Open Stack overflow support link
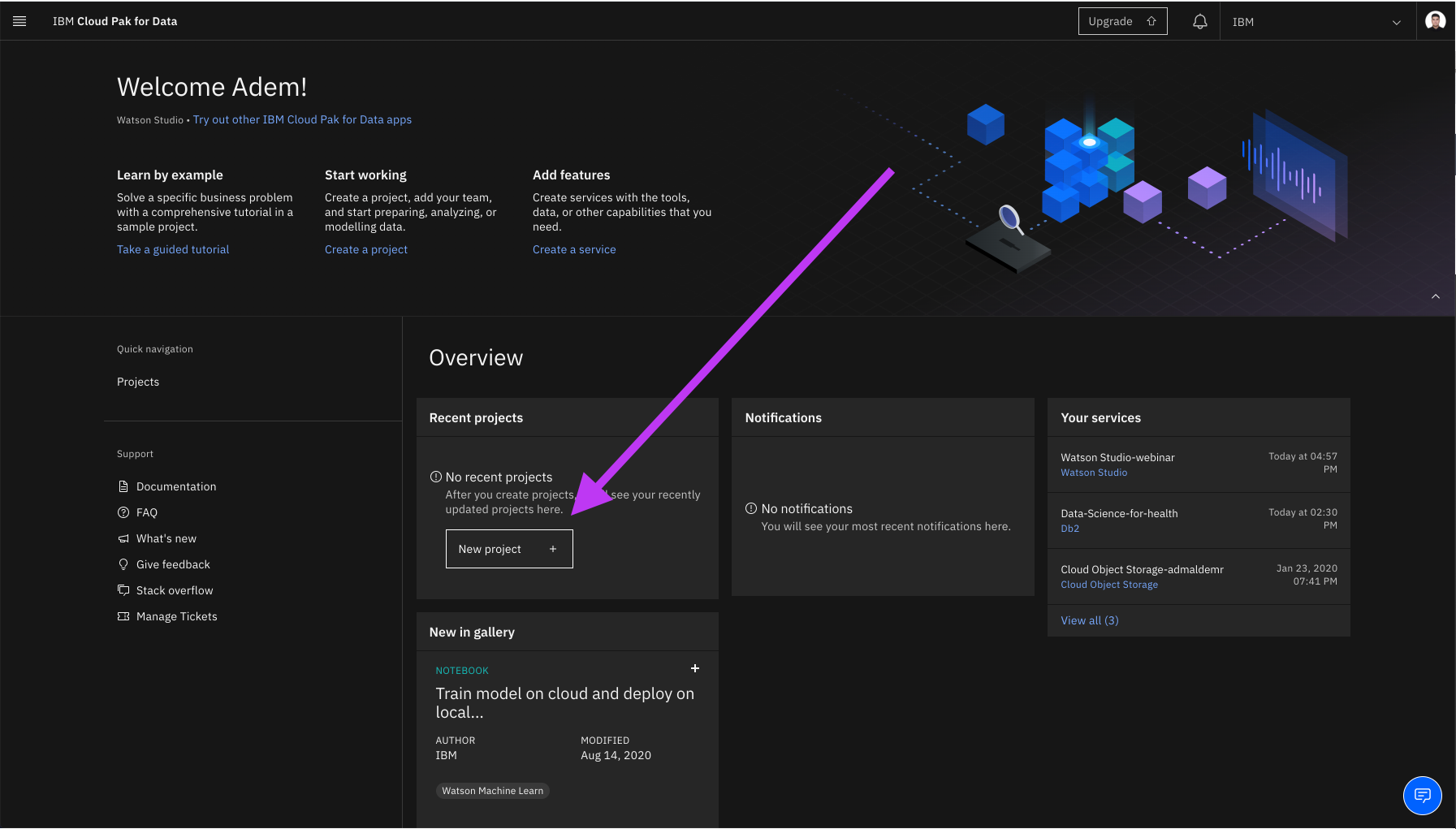Screen dimensions: 1456x829 pos(175,590)
